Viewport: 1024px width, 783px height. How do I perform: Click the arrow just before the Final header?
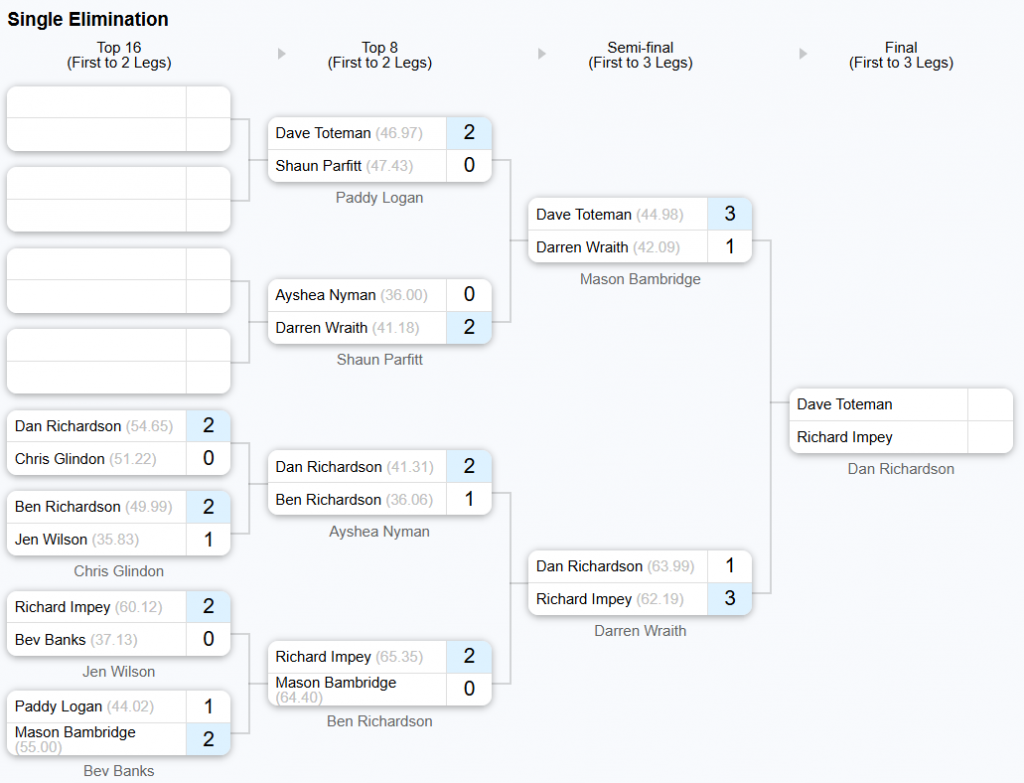803,54
